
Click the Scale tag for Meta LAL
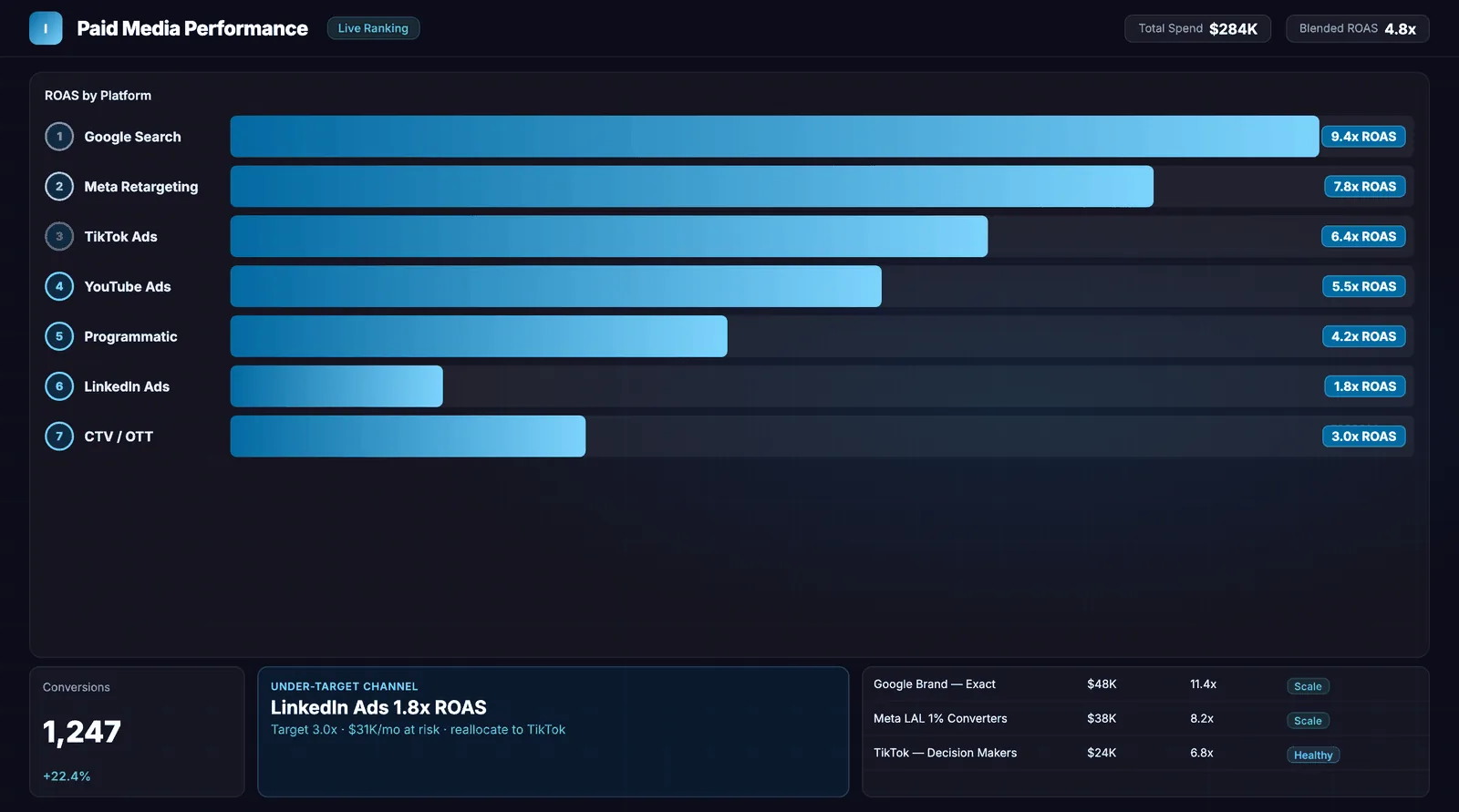point(1308,721)
